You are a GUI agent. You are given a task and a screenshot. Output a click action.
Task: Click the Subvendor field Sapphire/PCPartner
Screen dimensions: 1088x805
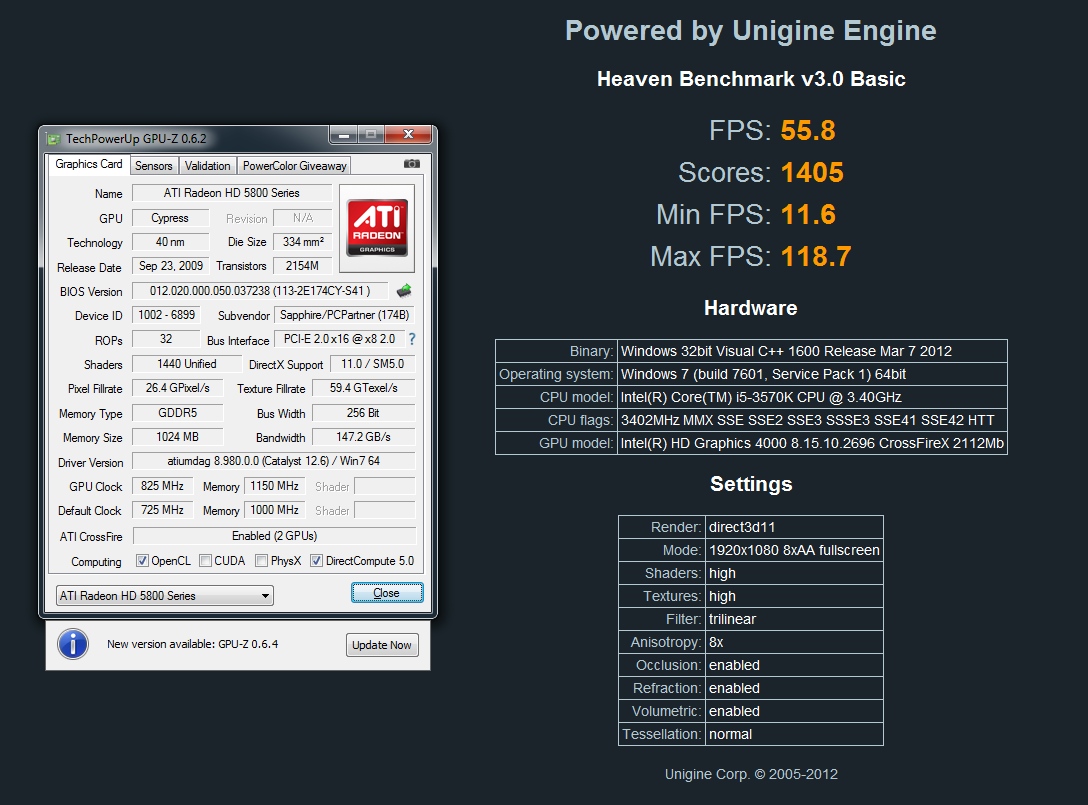coord(344,315)
